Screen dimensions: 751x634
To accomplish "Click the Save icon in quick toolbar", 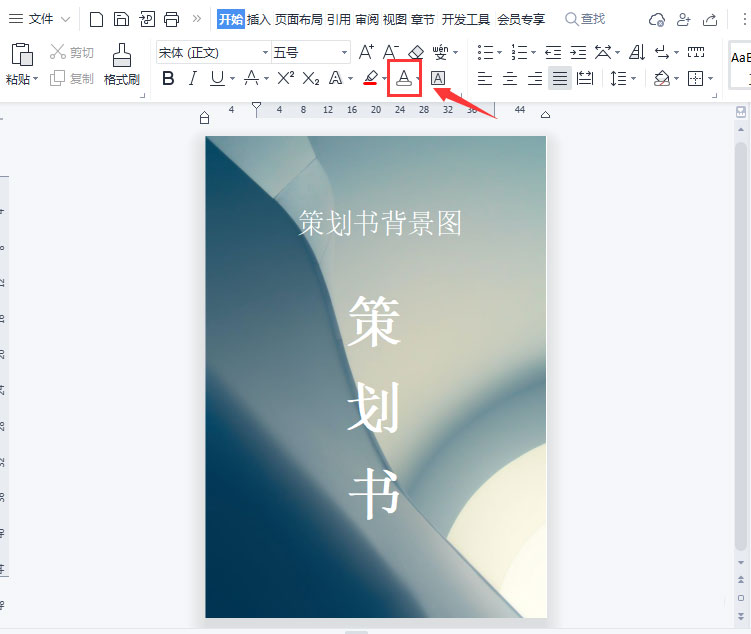I will [121, 19].
